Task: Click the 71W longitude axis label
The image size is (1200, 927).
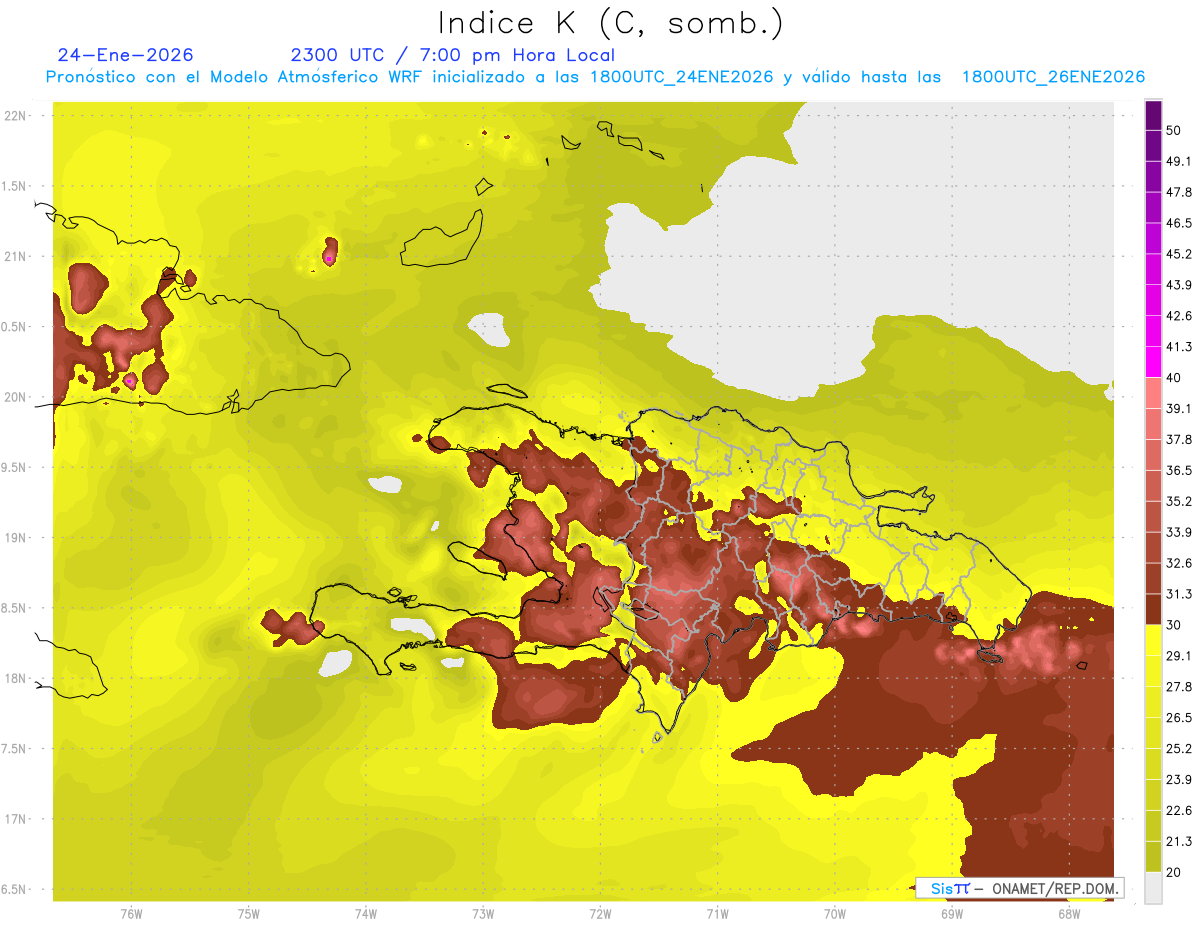Action: [717, 913]
